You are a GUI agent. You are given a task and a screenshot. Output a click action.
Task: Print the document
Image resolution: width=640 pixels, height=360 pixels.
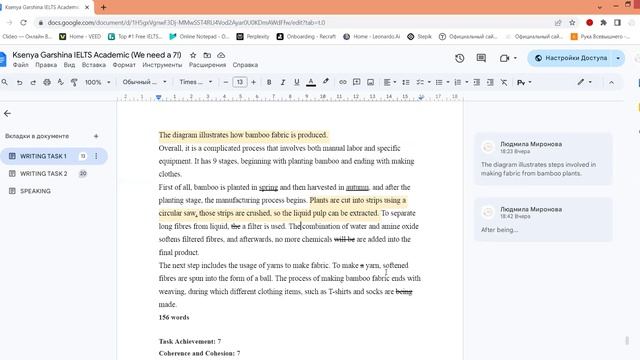point(47,82)
